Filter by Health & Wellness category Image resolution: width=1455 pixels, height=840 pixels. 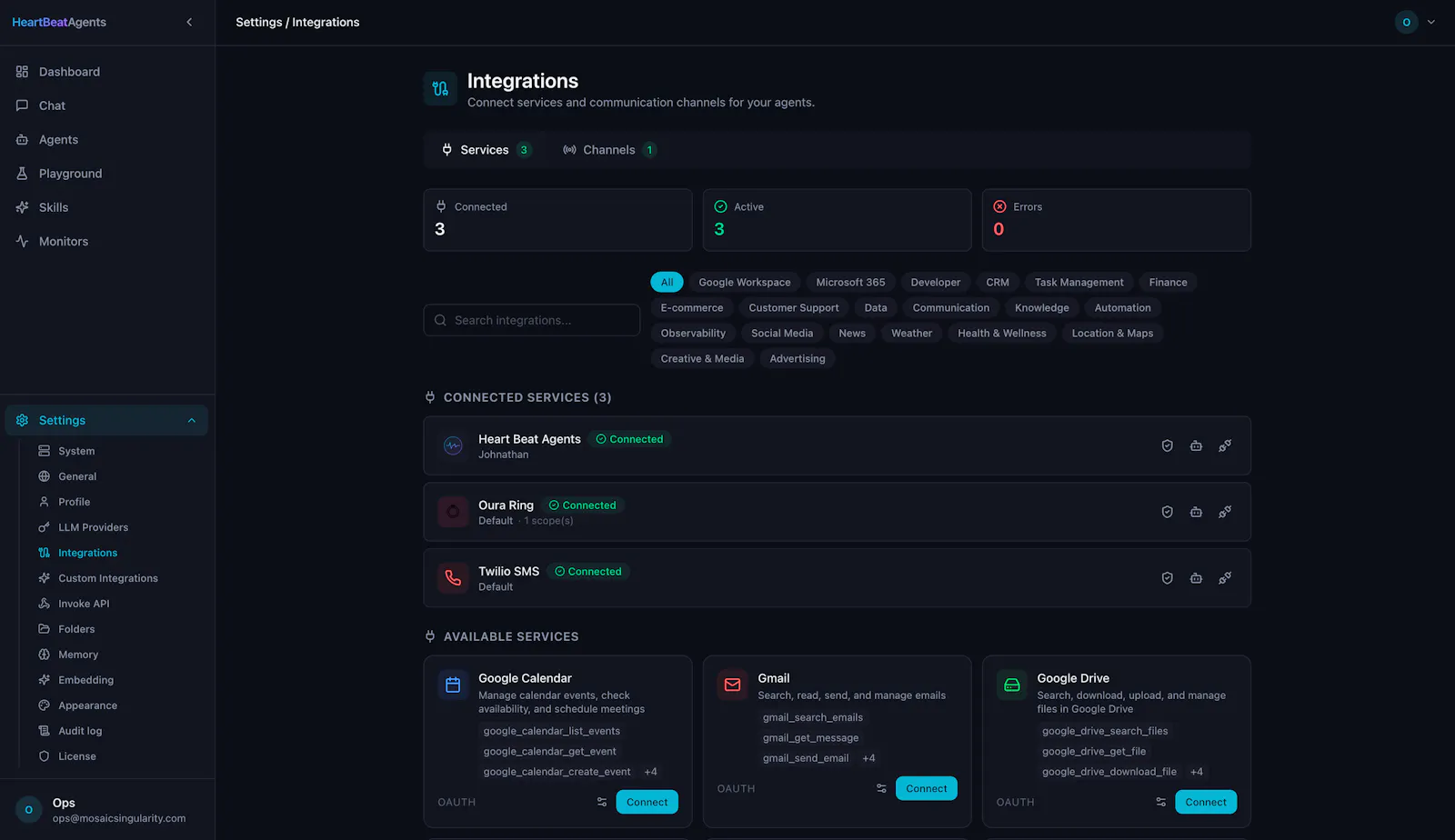(1002, 333)
